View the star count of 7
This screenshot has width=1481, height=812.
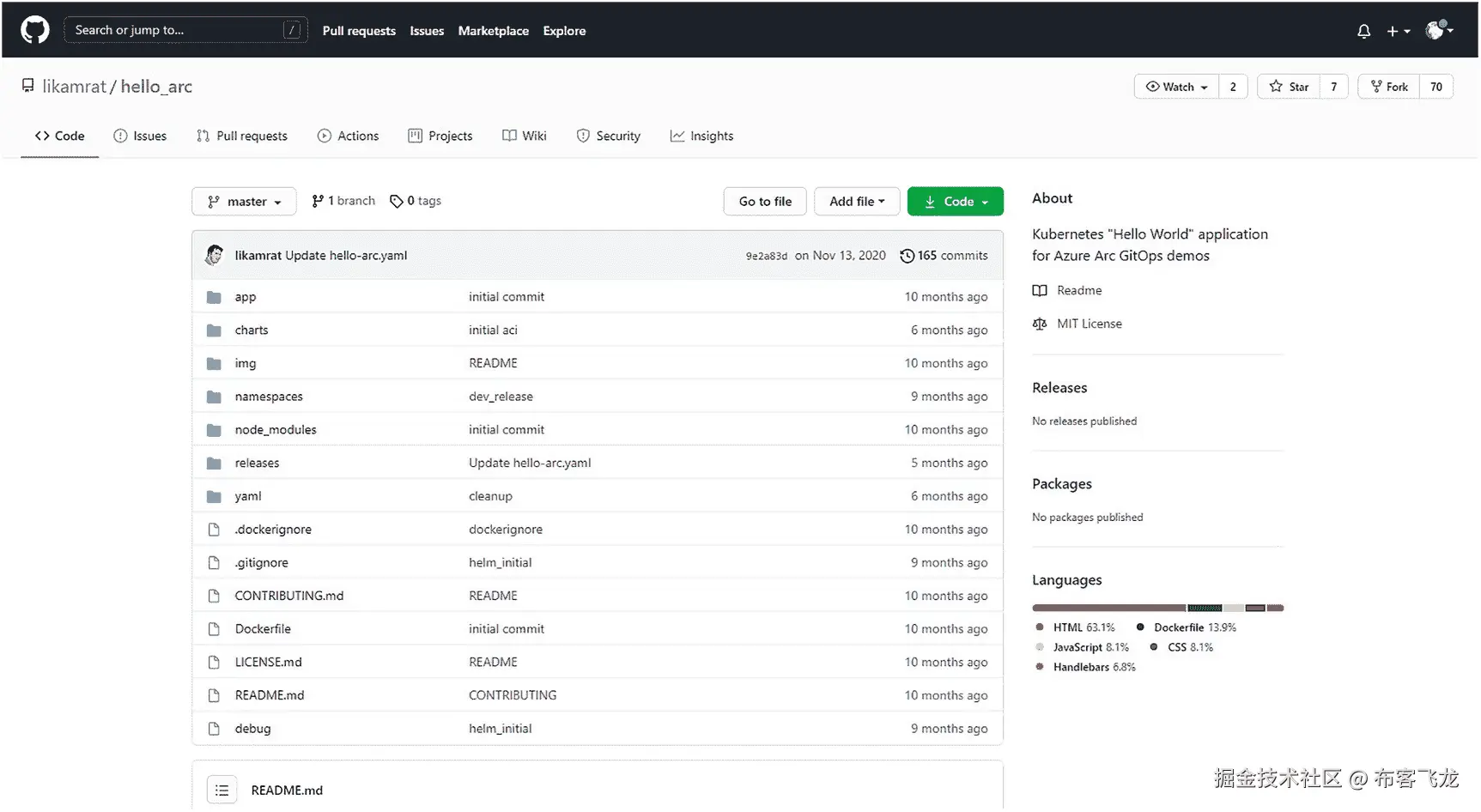1333,87
